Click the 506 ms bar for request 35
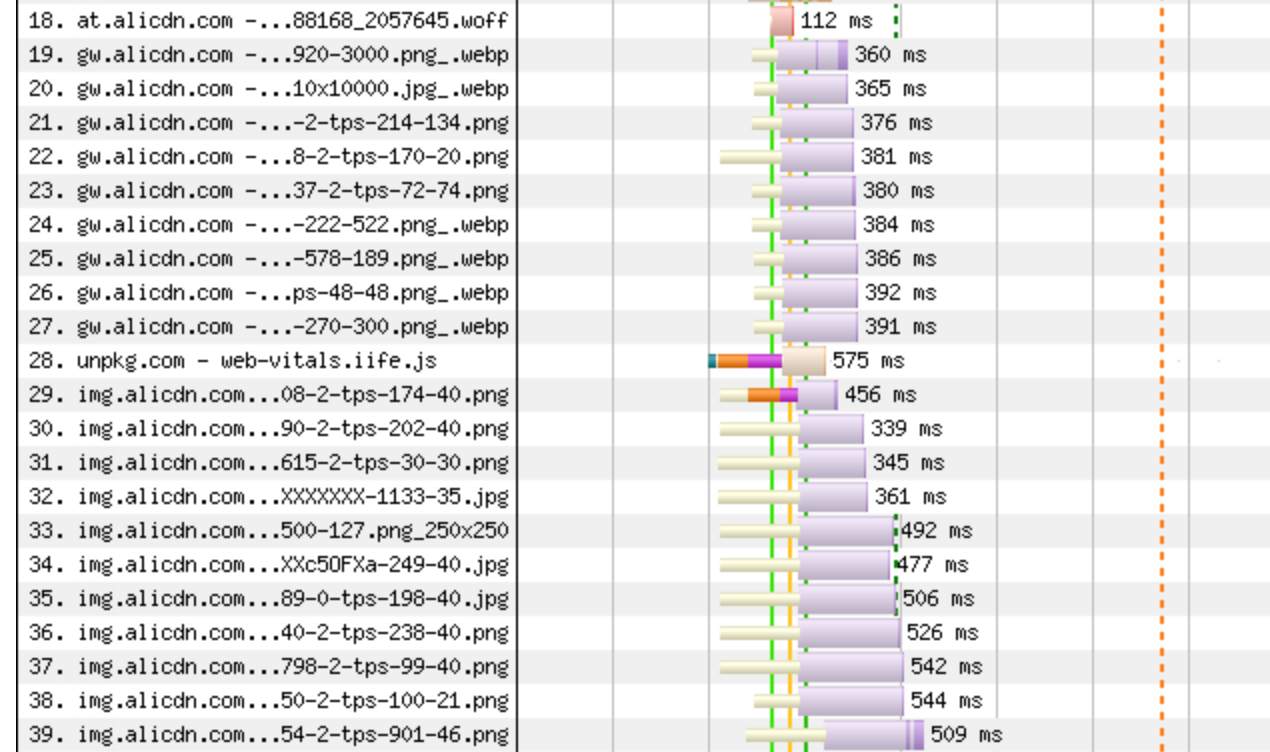The width and height of the screenshot is (1270, 752). tap(809, 598)
